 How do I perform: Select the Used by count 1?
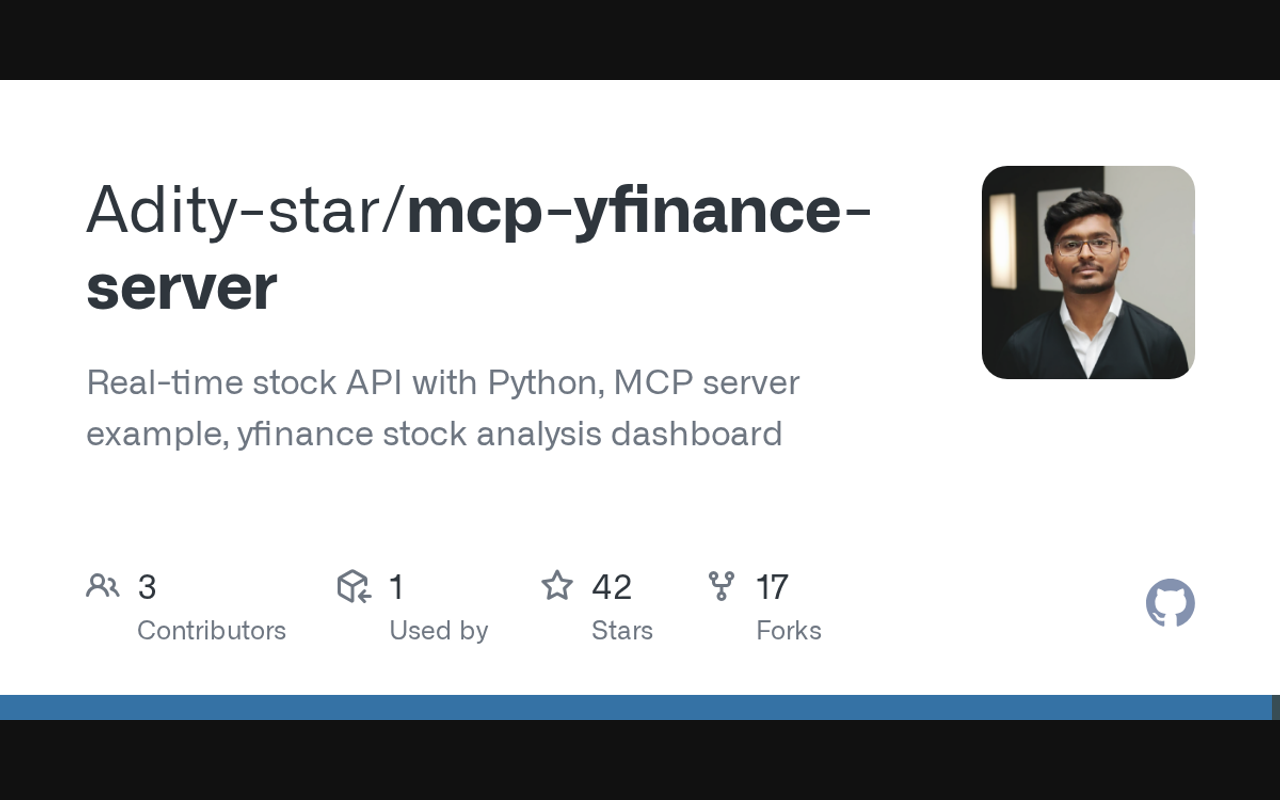coord(396,587)
